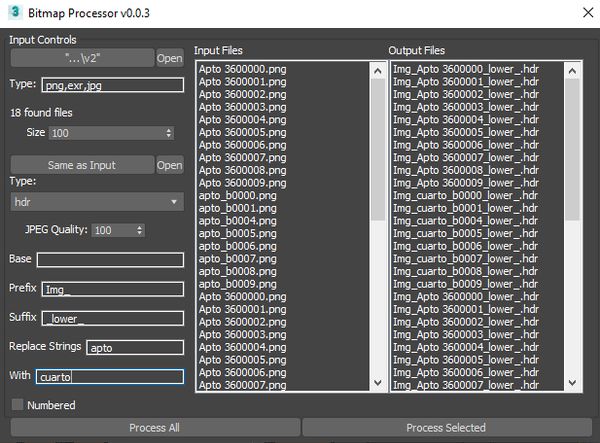Select Img_cuarto_b0001_lower_.hdr in Output Files
600x443 pixels.
[465, 208]
